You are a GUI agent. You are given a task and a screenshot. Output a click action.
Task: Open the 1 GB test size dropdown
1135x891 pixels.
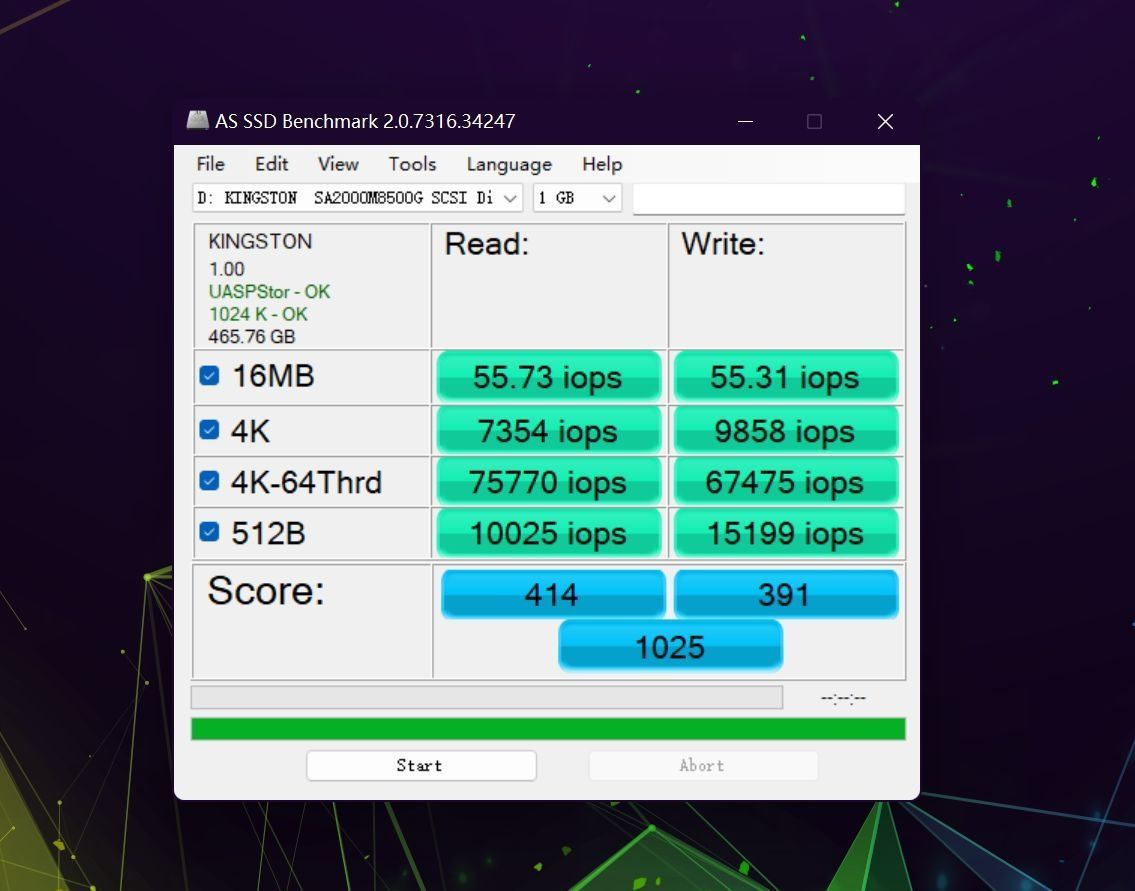point(578,198)
